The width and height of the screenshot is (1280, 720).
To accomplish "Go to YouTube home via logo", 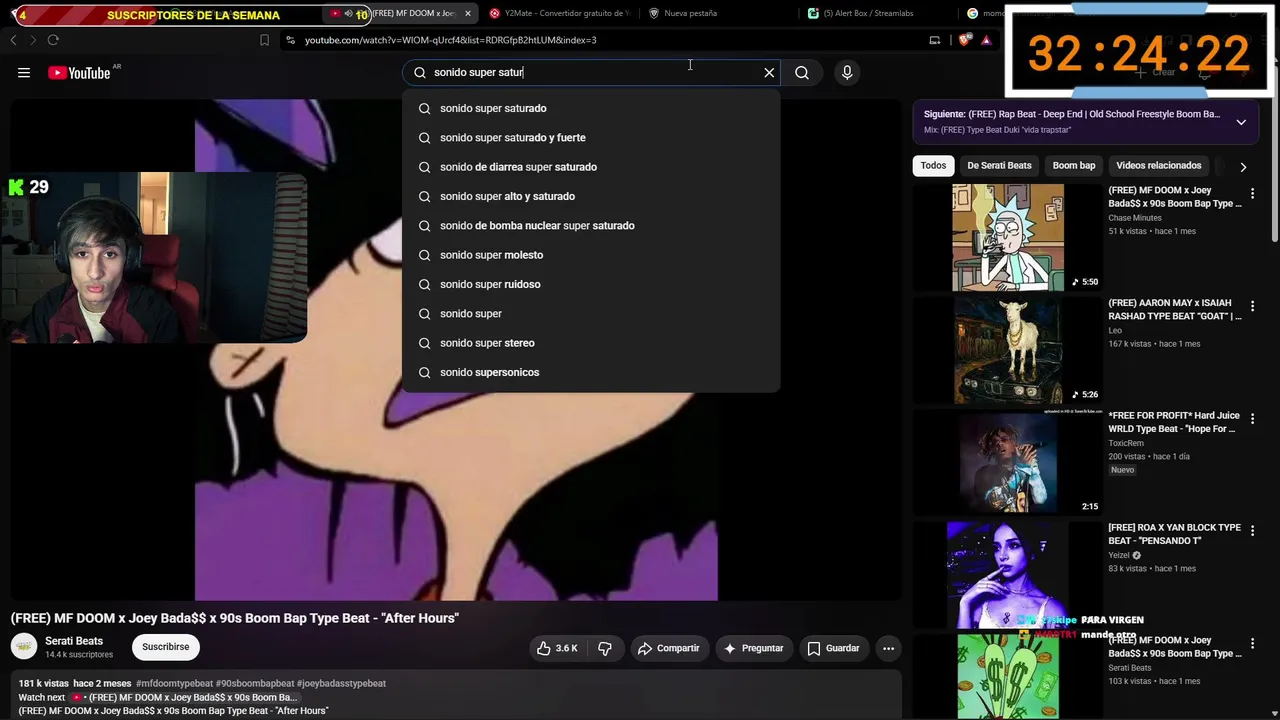I will [x=79, y=73].
